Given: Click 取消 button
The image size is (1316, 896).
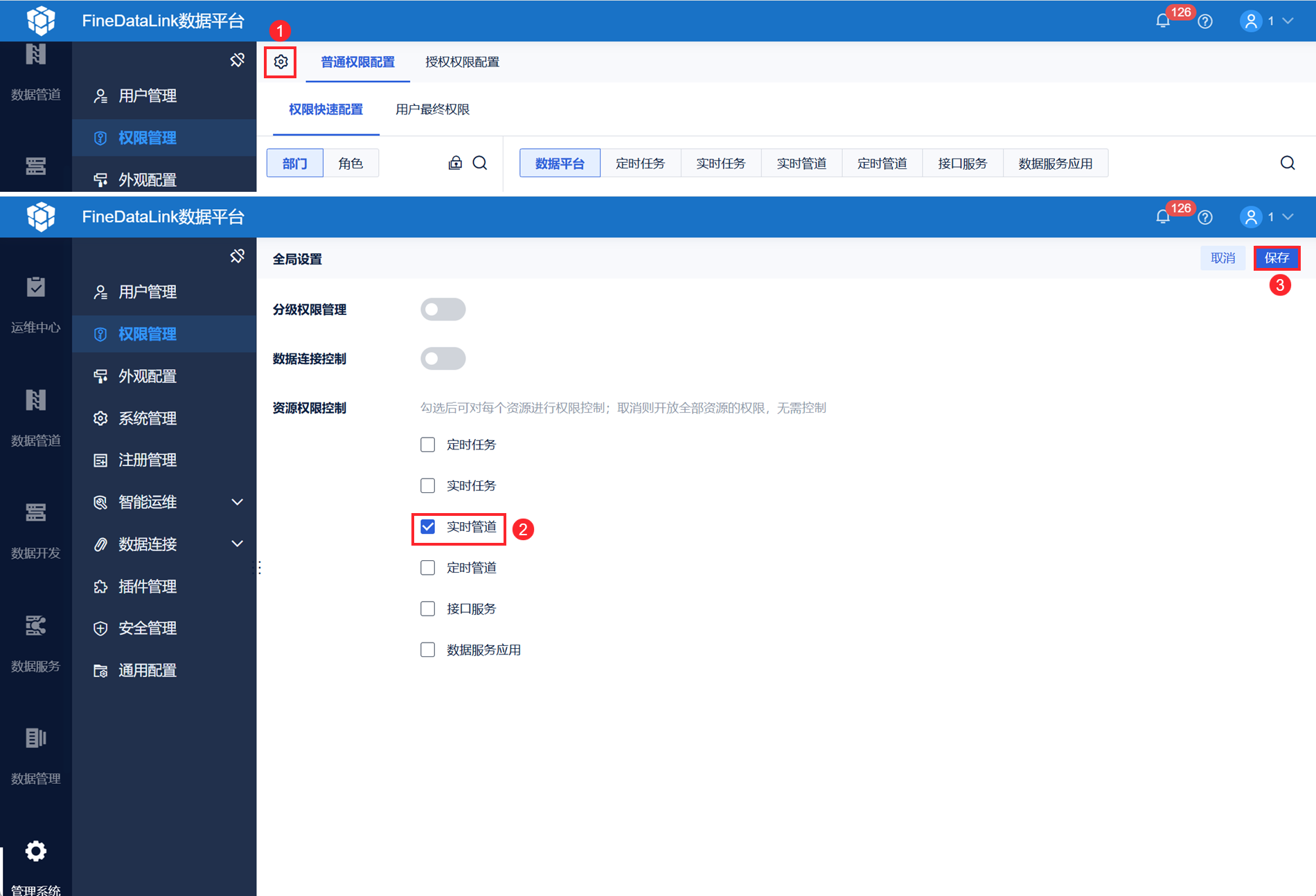Looking at the screenshot, I should (1223, 258).
